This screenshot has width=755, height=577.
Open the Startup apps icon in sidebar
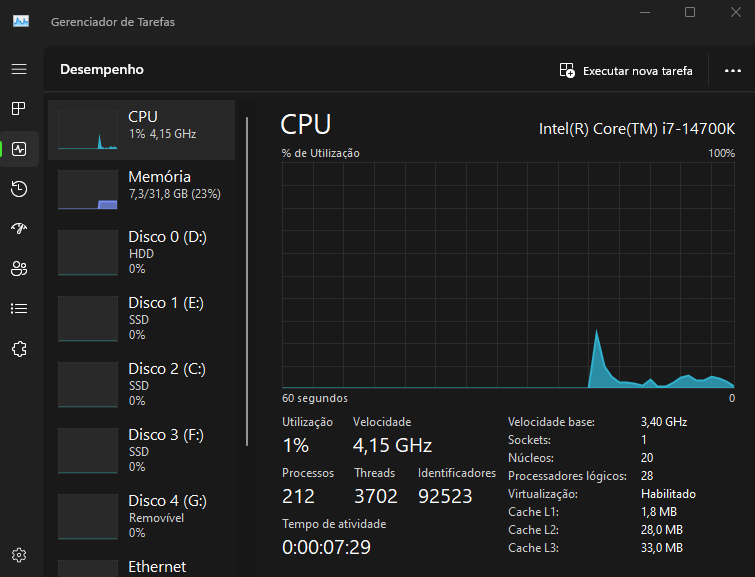pyautogui.click(x=19, y=228)
